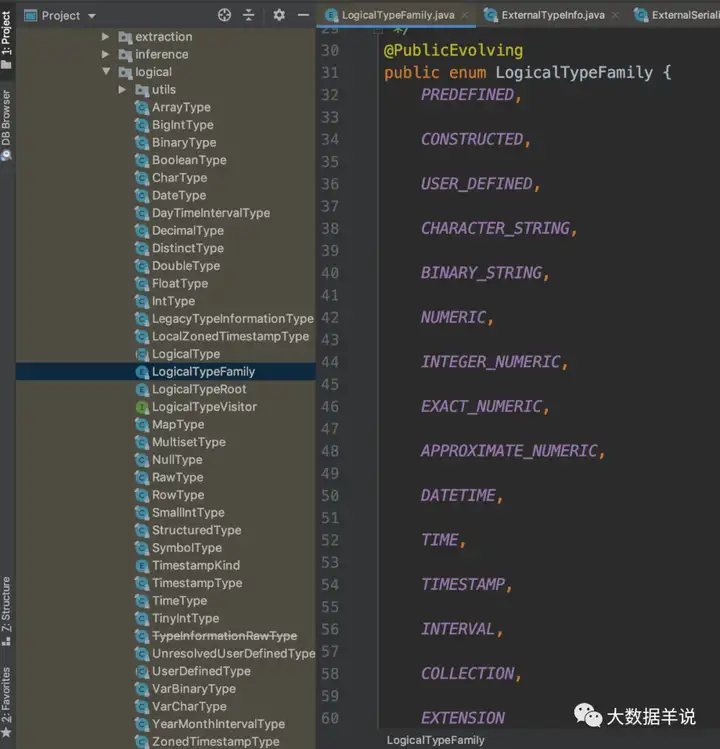Click LogicalTypeFamily breadcrumb at editor bottom
This screenshot has width=720, height=749.
(x=435, y=740)
